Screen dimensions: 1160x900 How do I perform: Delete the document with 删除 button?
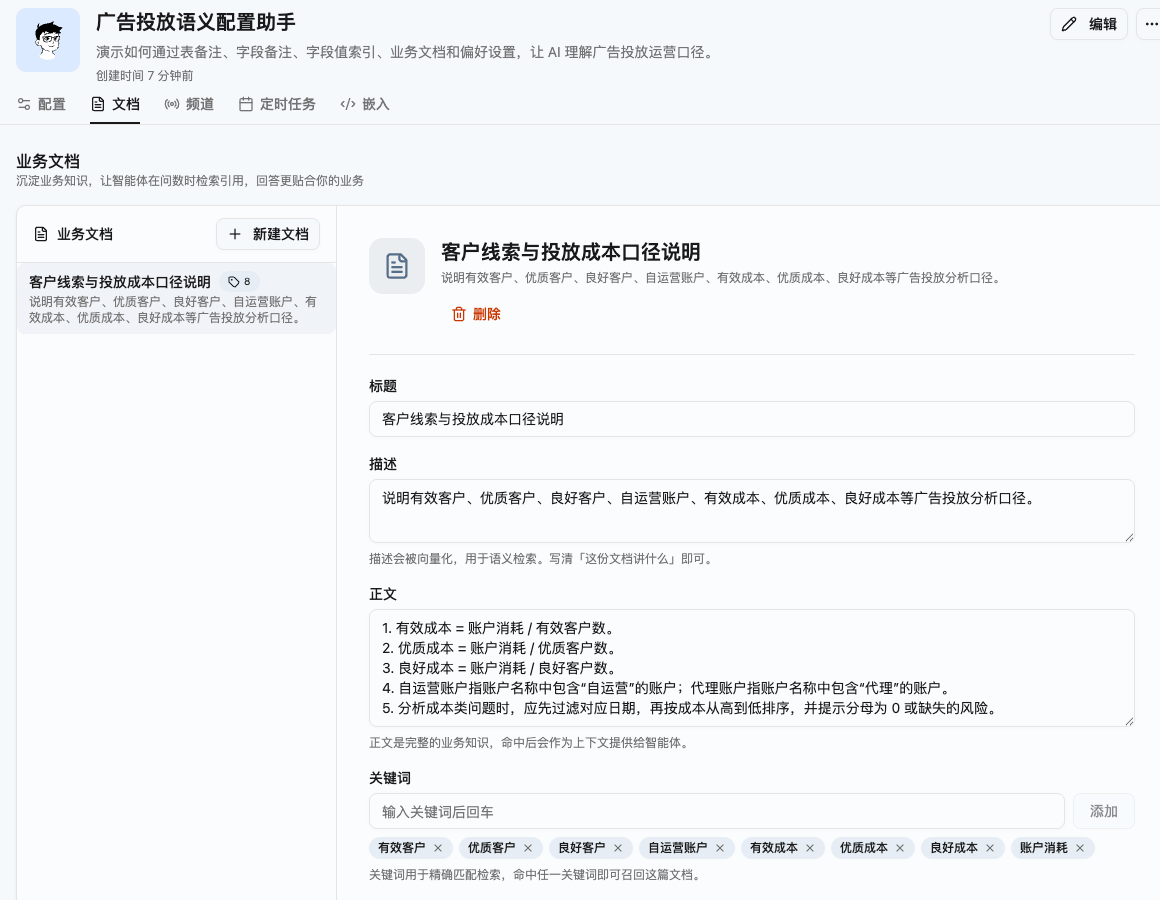(x=476, y=314)
